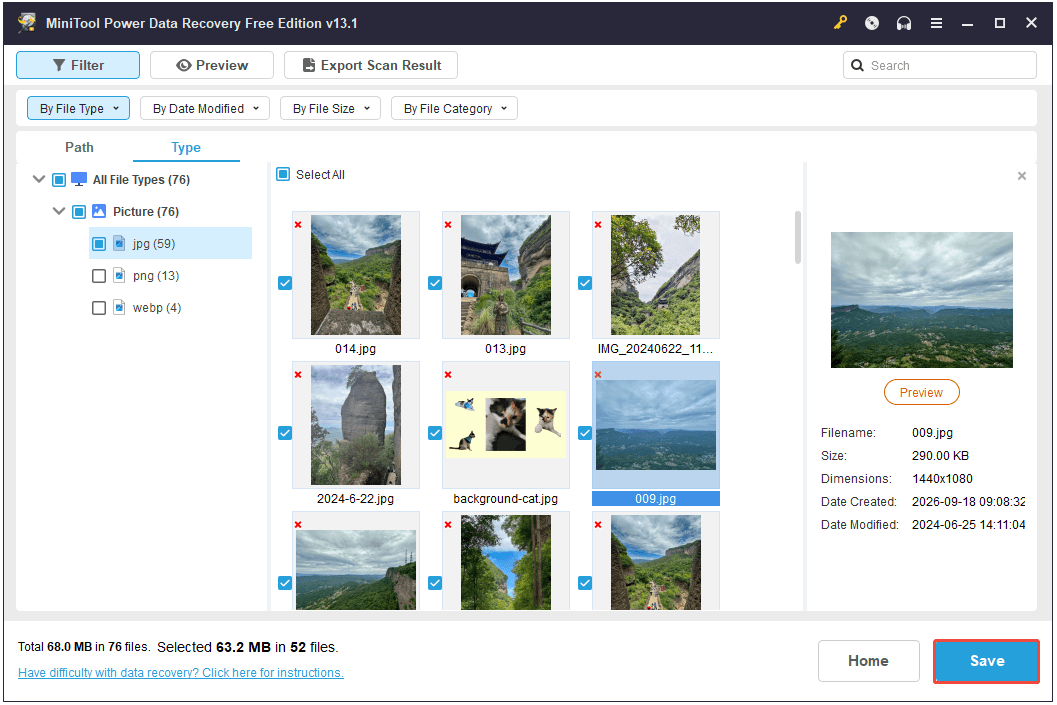Click the Save button
Image resolution: width=1057 pixels, height=705 pixels.
pyautogui.click(x=986, y=661)
